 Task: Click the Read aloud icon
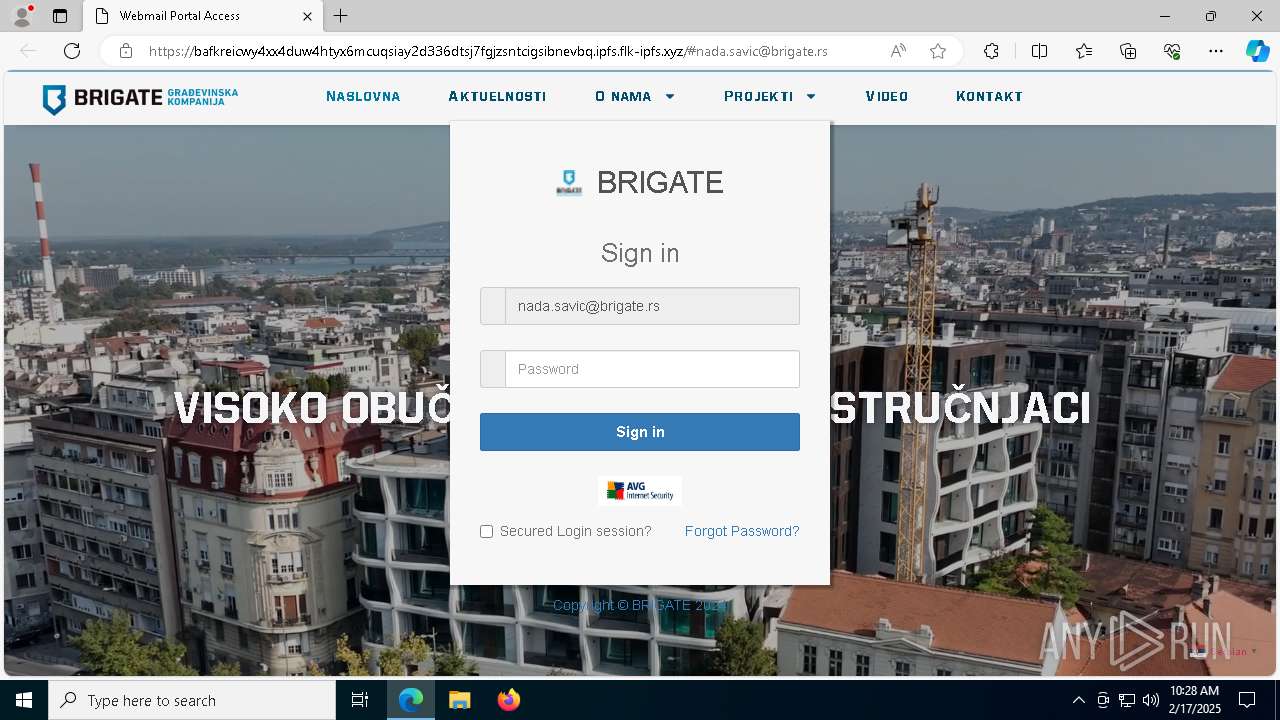tap(898, 51)
